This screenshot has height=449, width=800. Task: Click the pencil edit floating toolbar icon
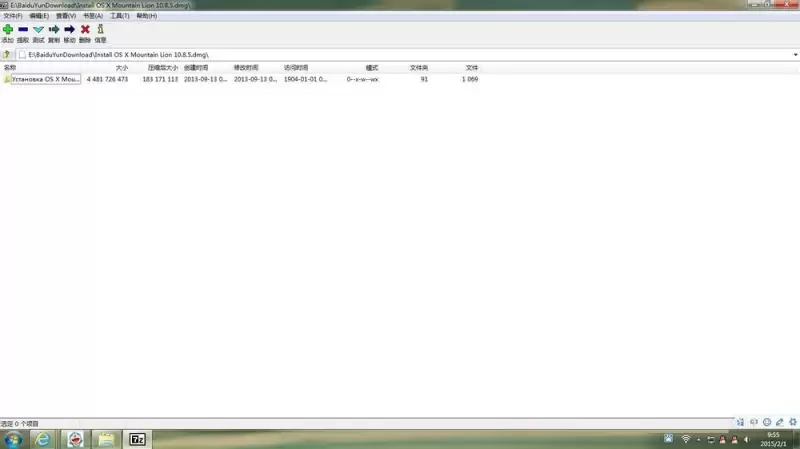[780, 422]
